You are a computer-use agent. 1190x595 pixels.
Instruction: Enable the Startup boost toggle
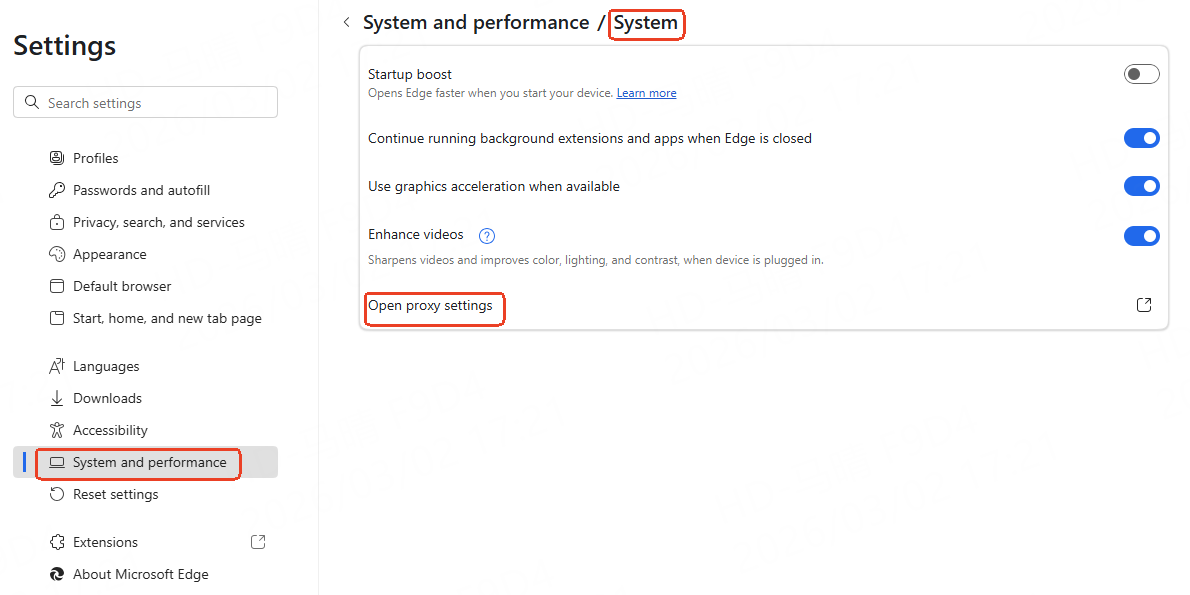click(x=1141, y=74)
